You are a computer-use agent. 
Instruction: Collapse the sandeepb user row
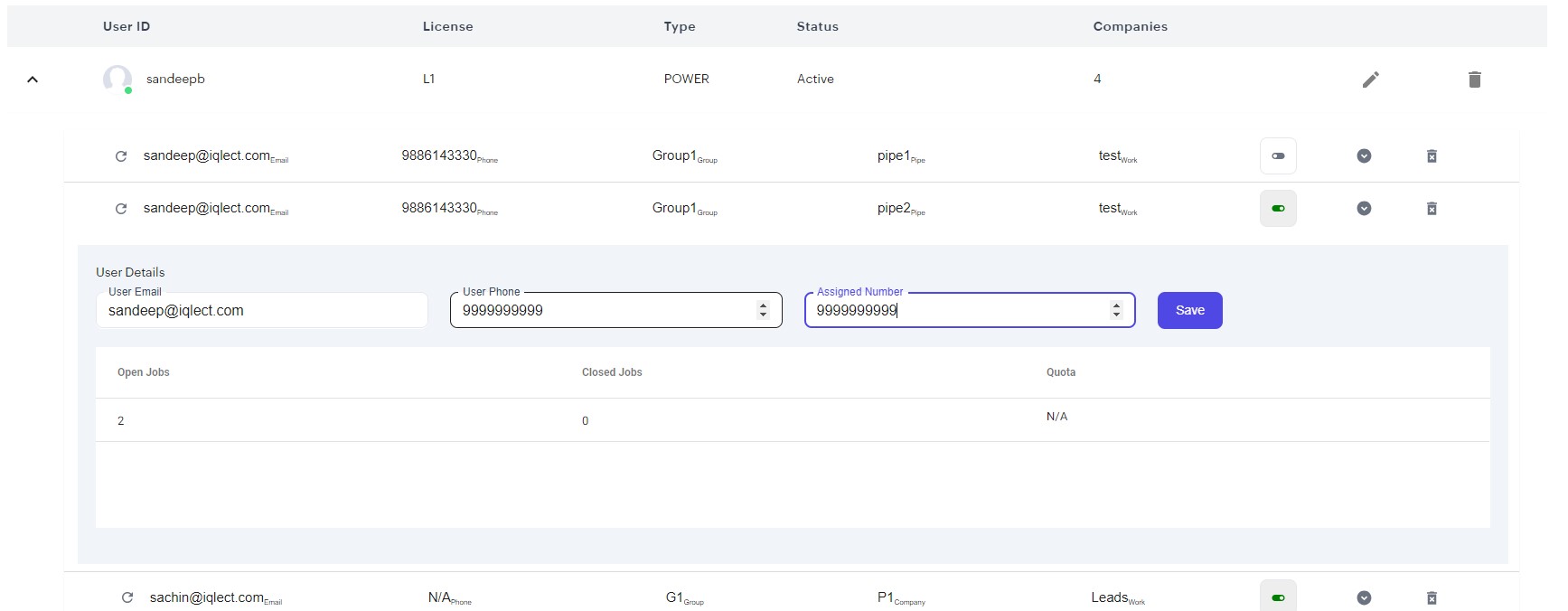pos(33,80)
